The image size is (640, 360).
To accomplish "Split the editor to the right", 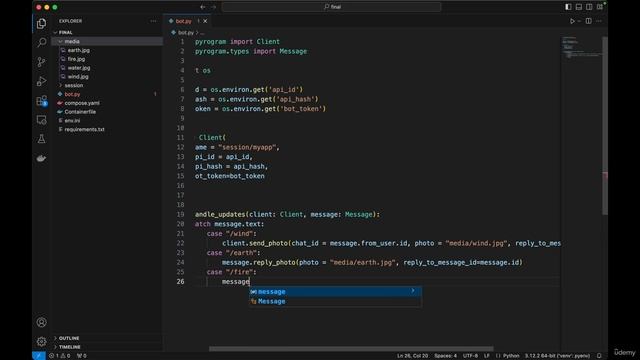I will [x=589, y=21].
